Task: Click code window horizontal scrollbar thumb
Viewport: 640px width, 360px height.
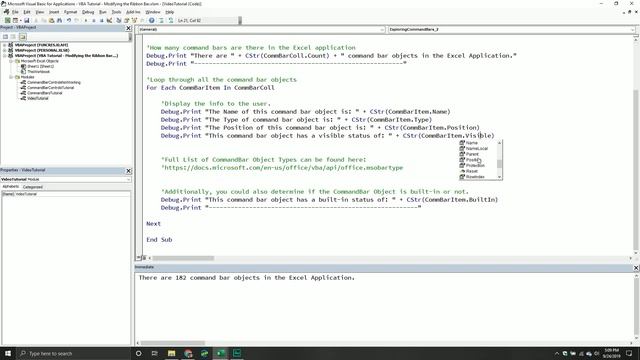Action: coord(183,258)
